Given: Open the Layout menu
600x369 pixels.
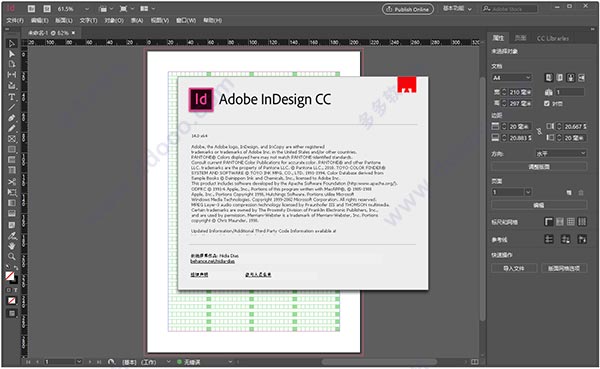Looking at the screenshot, I should coord(64,20).
